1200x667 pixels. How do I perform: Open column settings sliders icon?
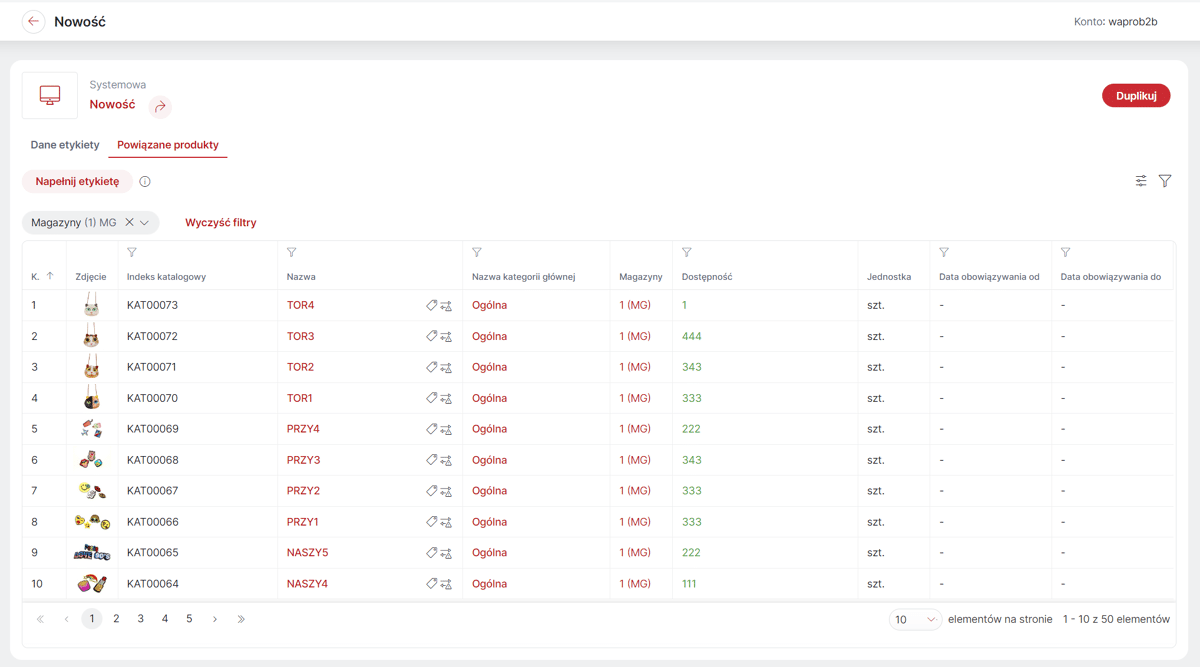1141,181
